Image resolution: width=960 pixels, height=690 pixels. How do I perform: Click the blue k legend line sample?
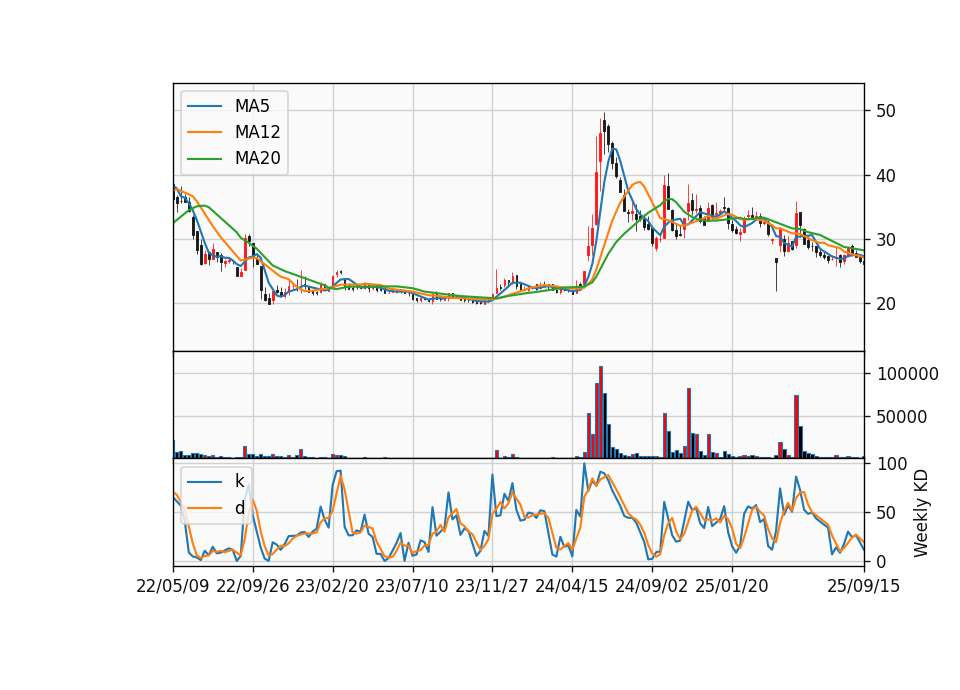(x=204, y=481)
